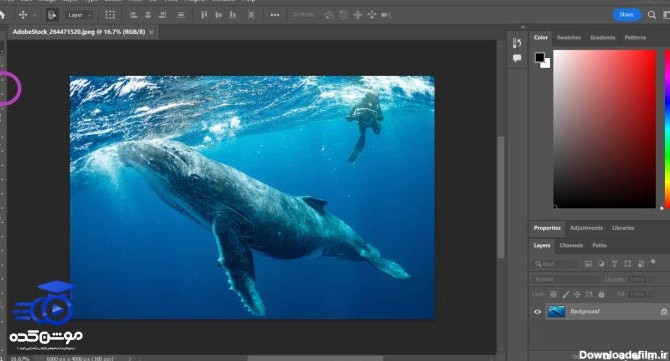
Task: Close the AdobeStock document tab
Action: [x=151, y=32]
